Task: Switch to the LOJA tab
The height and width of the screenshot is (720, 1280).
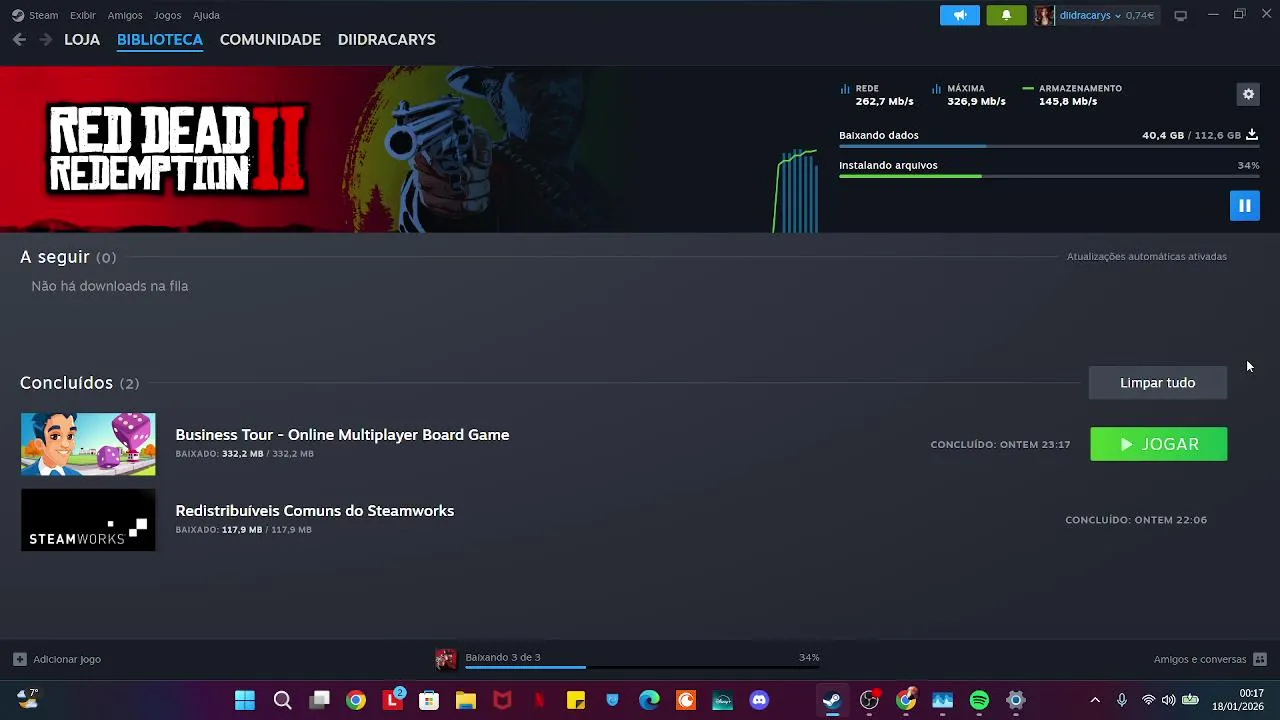Action: [x=82, y=40]
